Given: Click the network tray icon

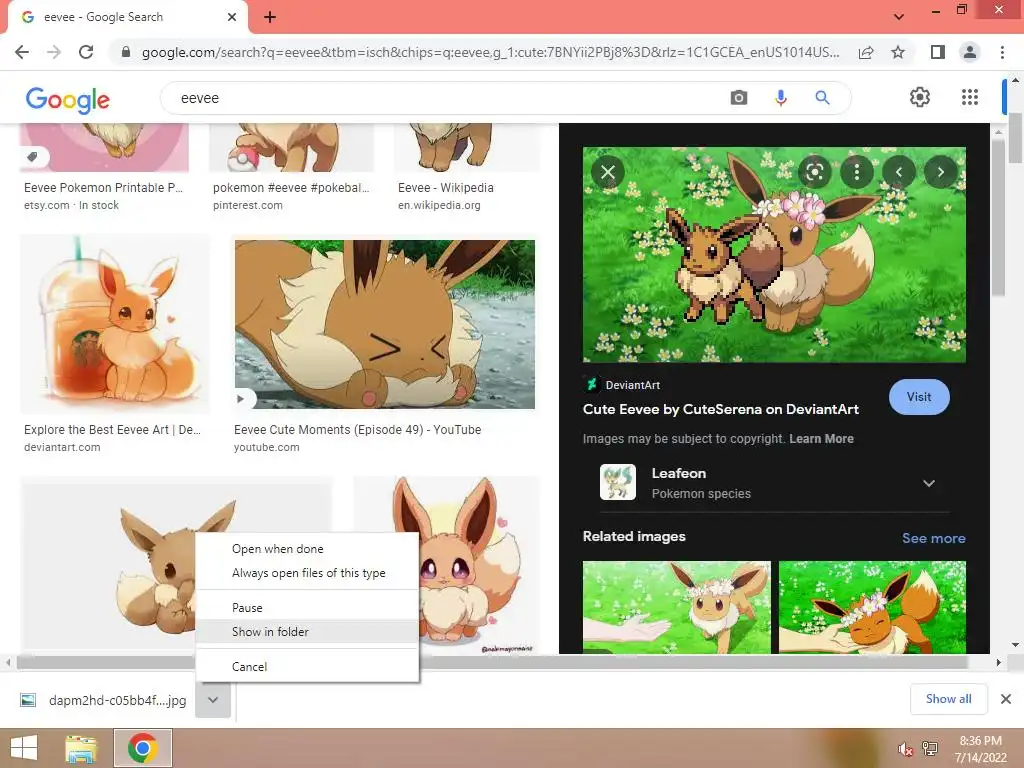Looking at the screenshot, I should coord(930,749).
